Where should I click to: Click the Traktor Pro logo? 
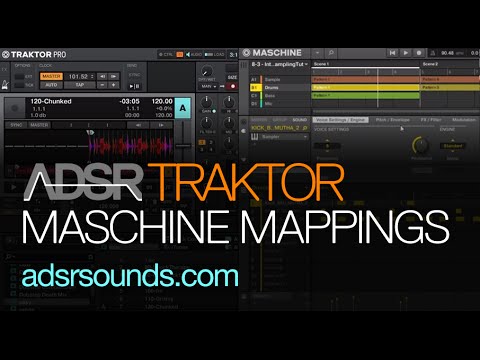click(34, 54)
